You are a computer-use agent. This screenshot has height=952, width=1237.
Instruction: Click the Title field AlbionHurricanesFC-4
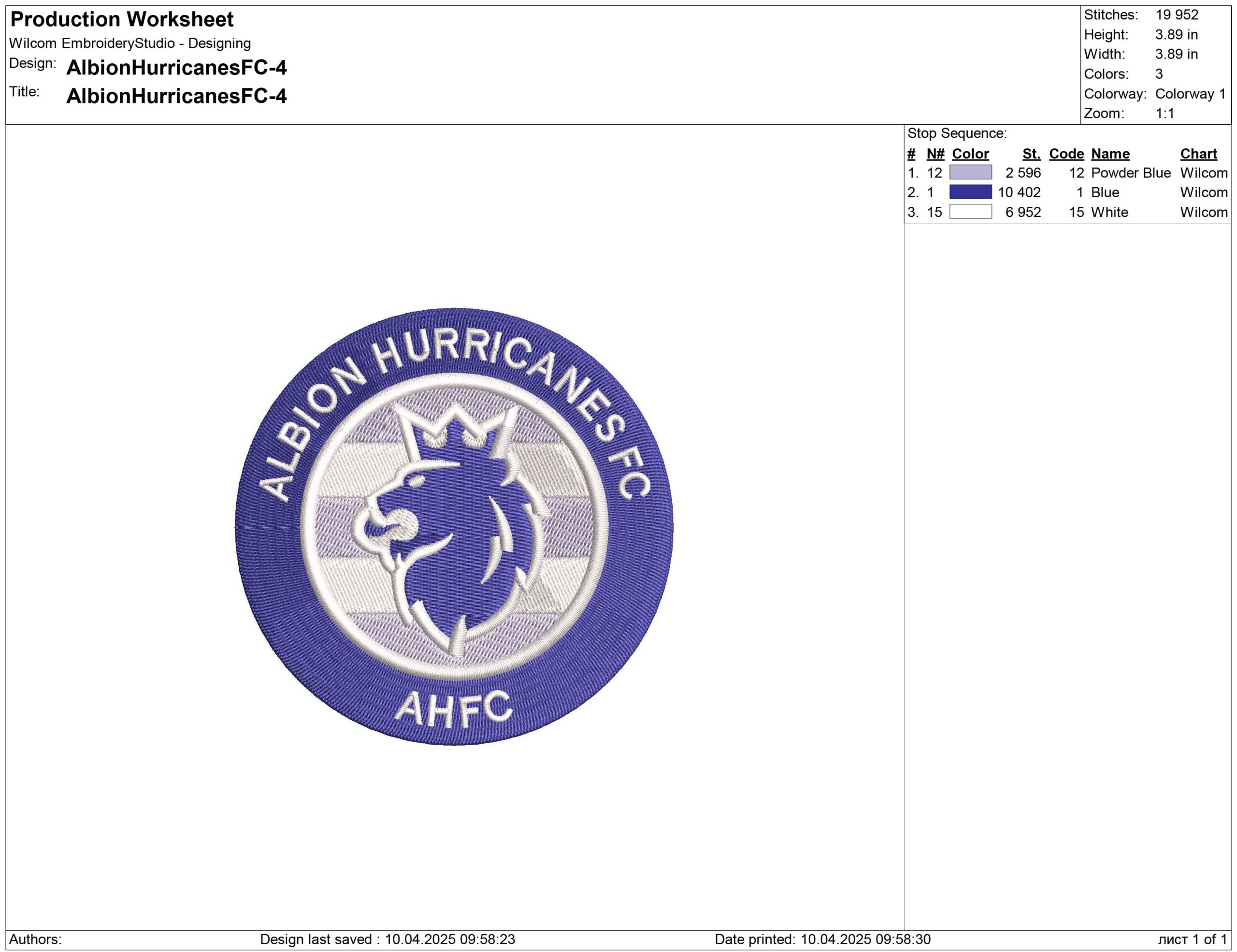coord(176,96)
